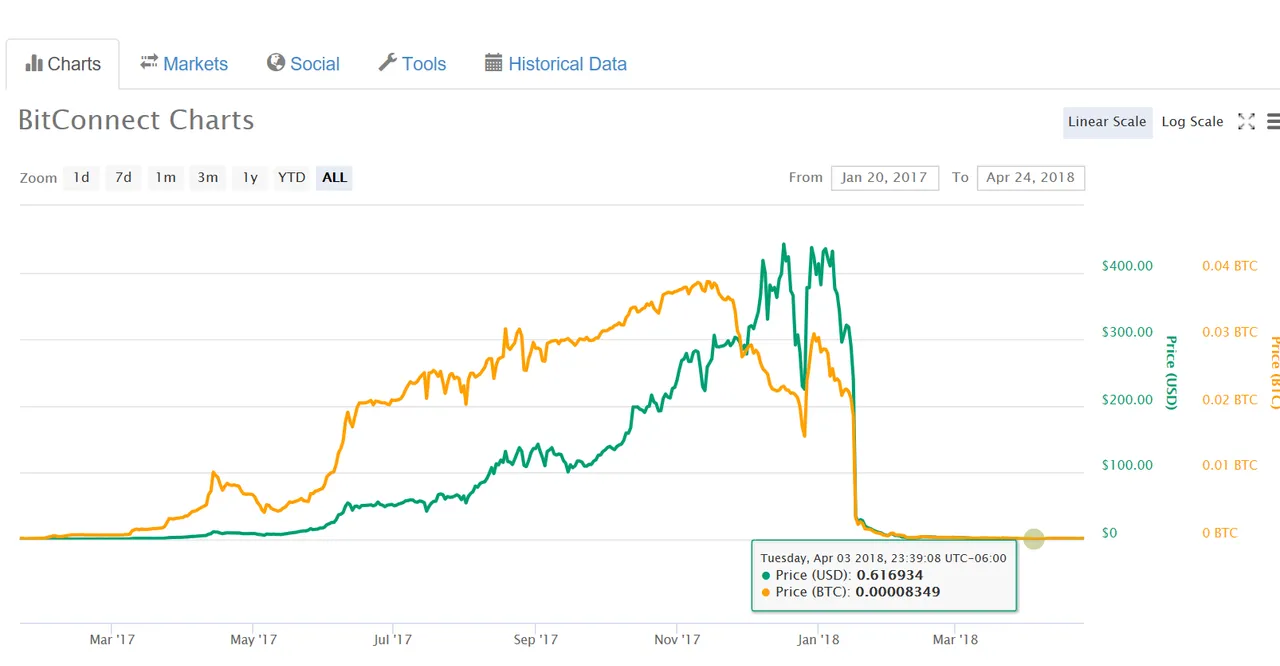Click the globe icon beside Social
Screen dimensions: 1280x666
[x=276, y=63]
